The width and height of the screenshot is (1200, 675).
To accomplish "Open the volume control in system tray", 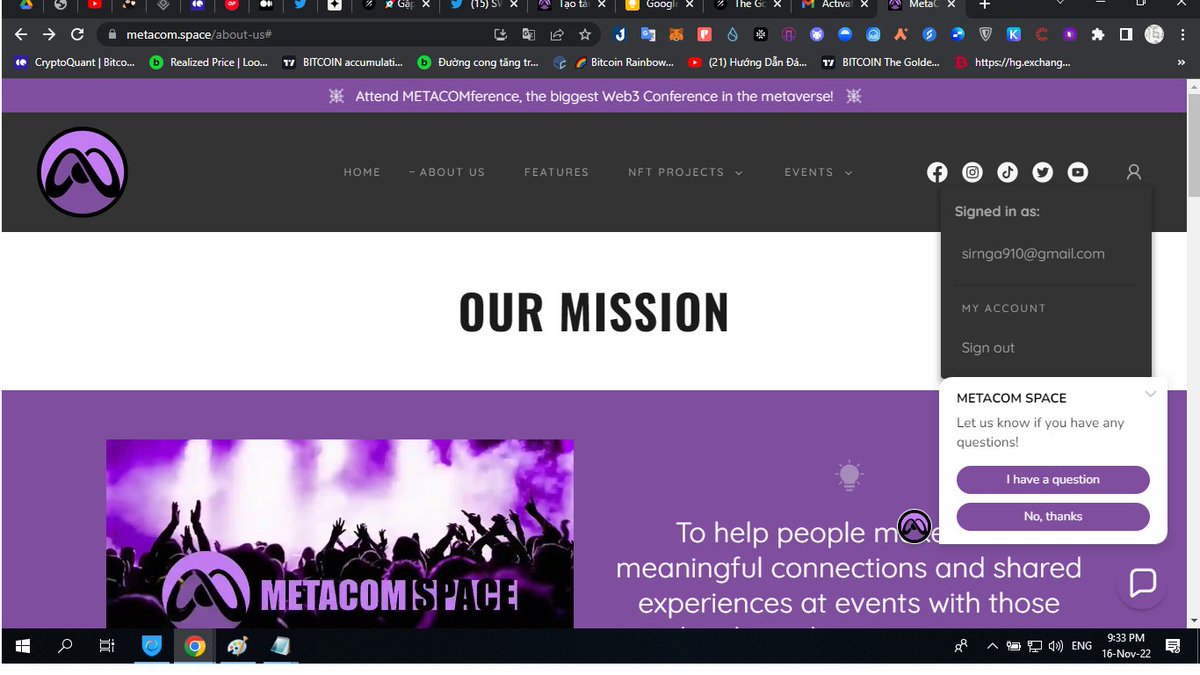I will point(1056,646).
